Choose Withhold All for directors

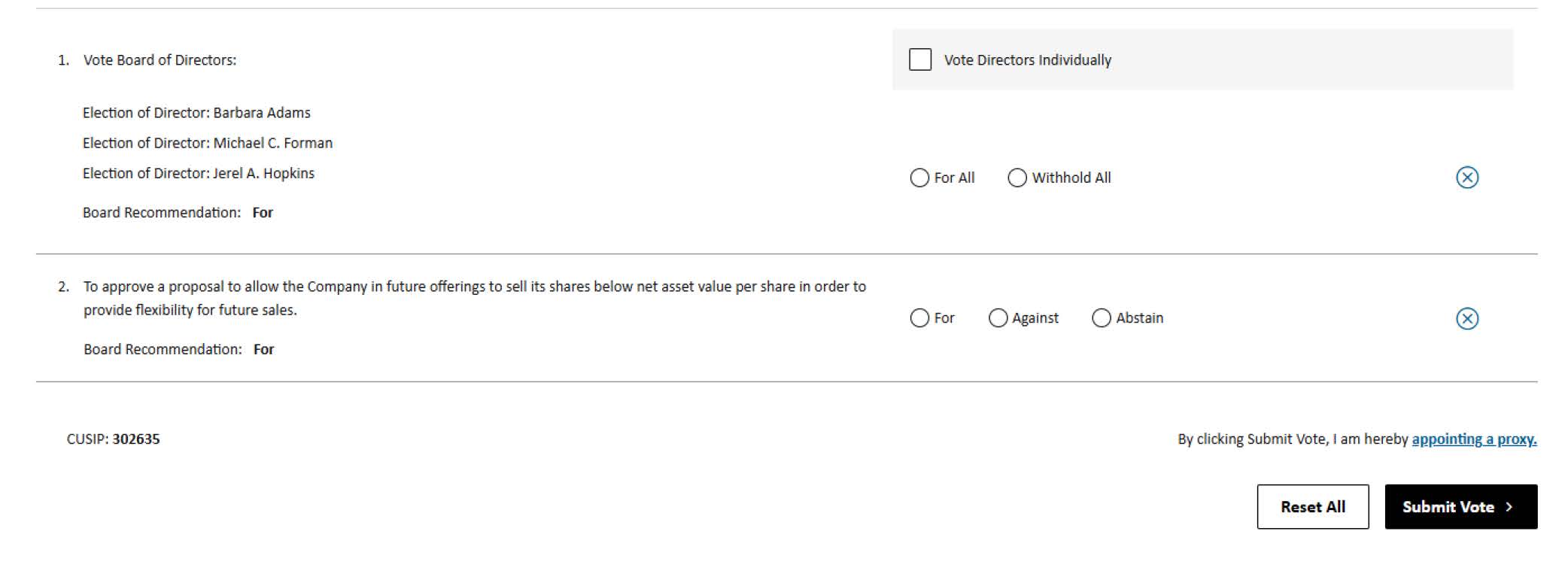point(1016,178)
